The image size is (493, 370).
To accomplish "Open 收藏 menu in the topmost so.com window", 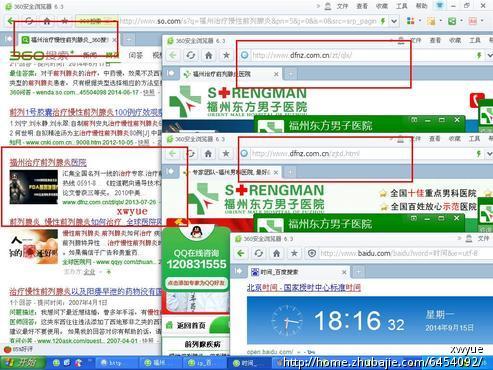I will [x=382, y=6].
